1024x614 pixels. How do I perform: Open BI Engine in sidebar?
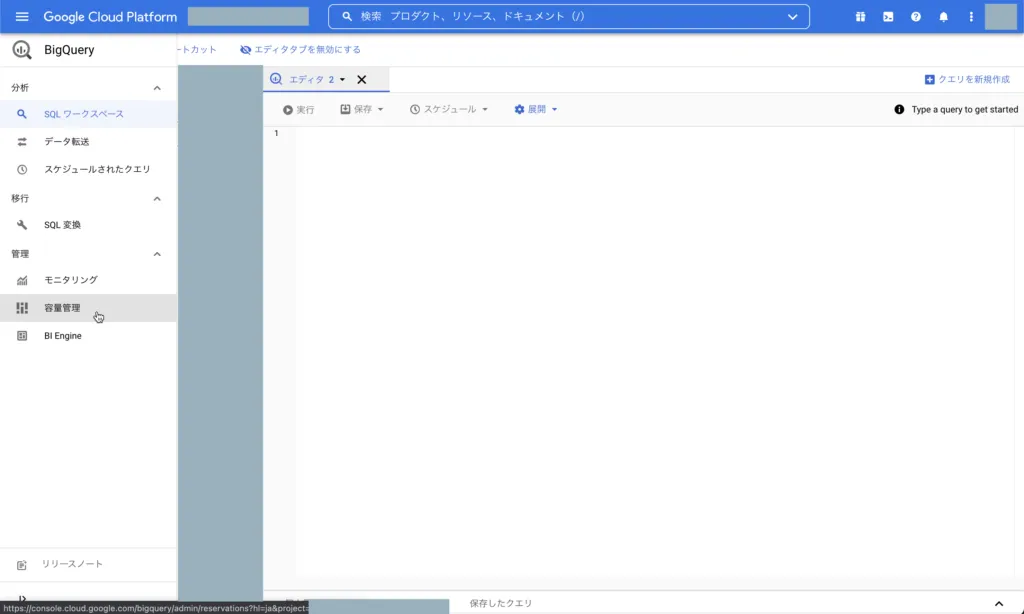coord(88,336)
